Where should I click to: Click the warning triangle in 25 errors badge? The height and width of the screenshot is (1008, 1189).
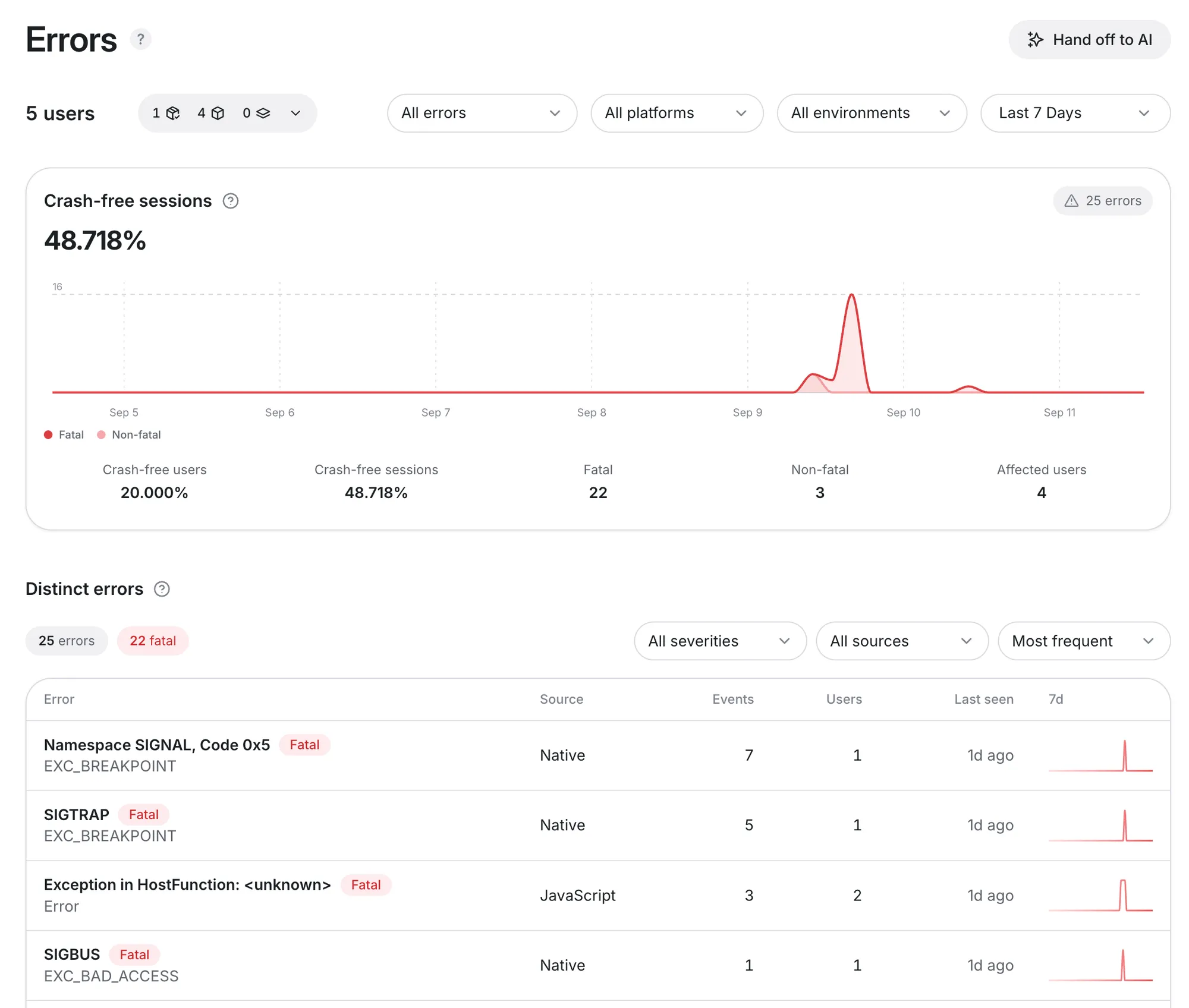(x=1071, y=201)
